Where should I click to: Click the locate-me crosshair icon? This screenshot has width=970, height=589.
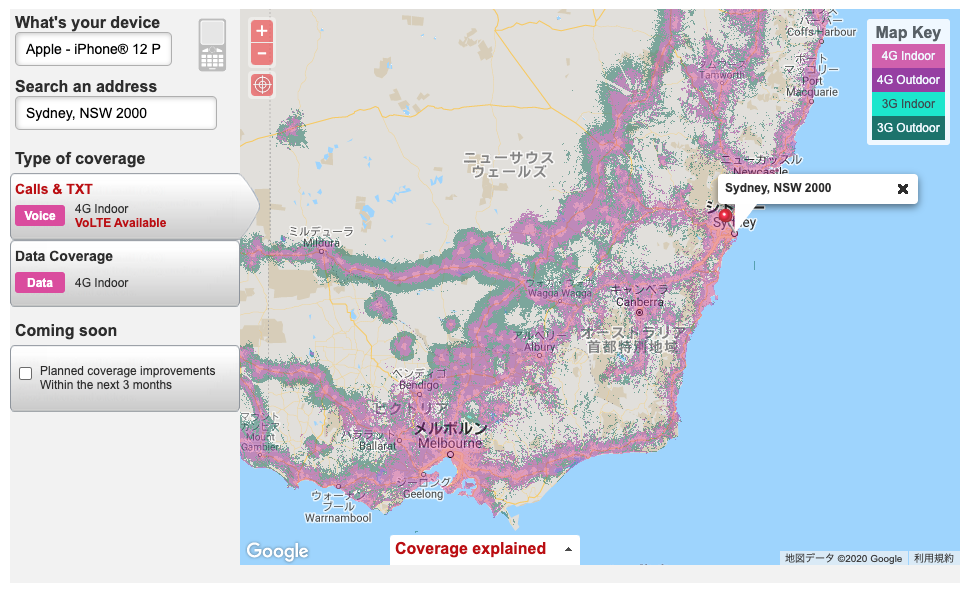[x=262, y=85]
